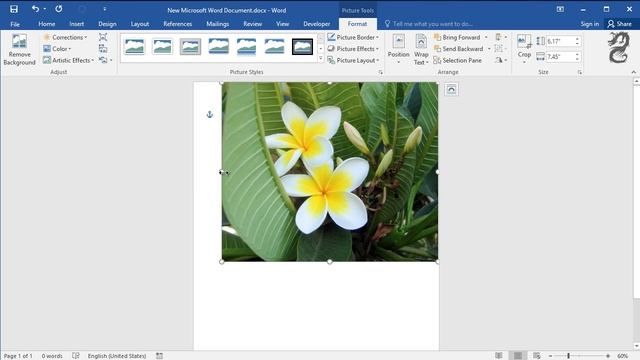
Task: Apply the first picture style thumbnail
Action: pyautogui.click(x=134, y=47)
